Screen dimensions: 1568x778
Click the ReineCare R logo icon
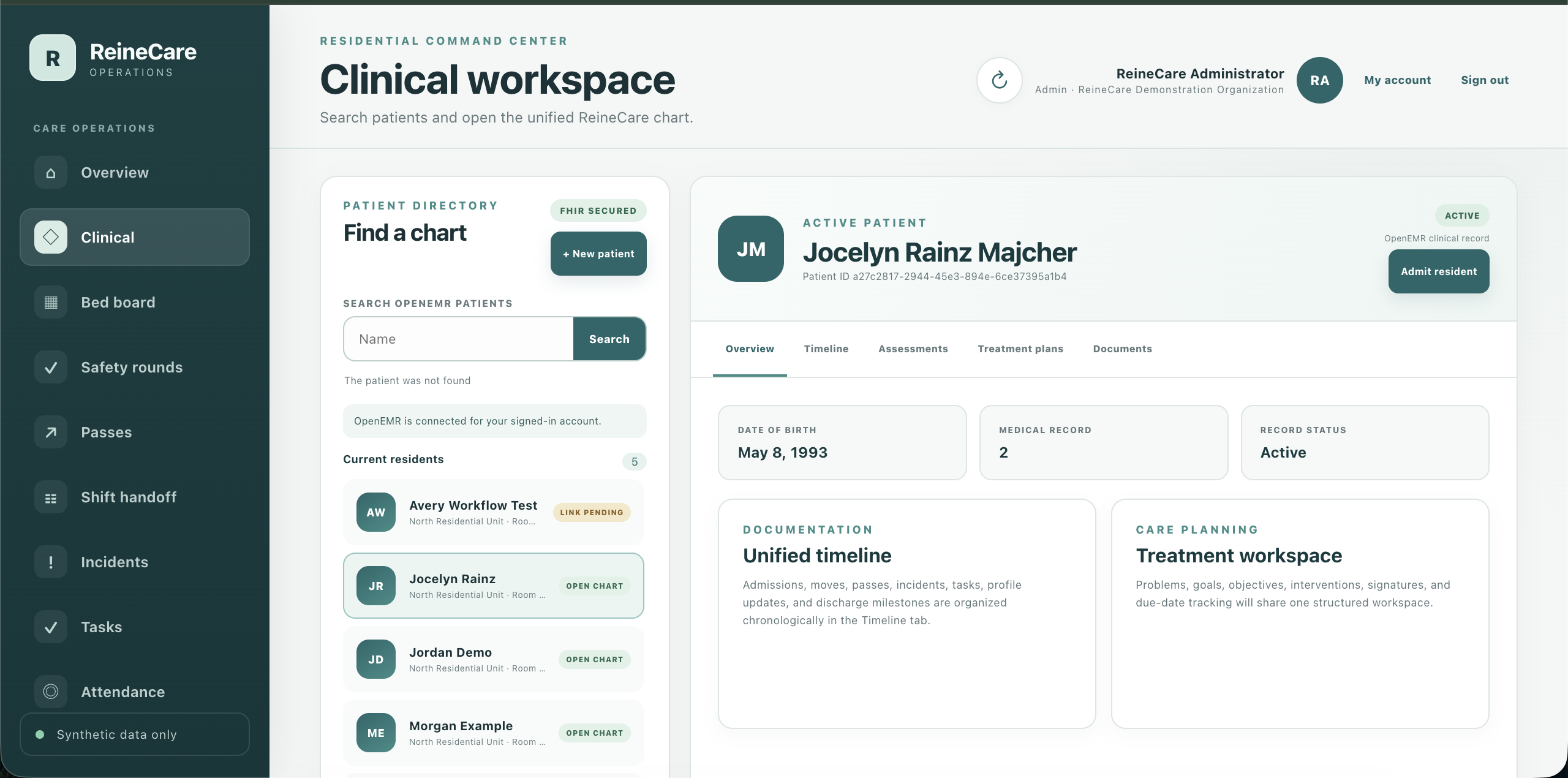[x=53, y=58]
